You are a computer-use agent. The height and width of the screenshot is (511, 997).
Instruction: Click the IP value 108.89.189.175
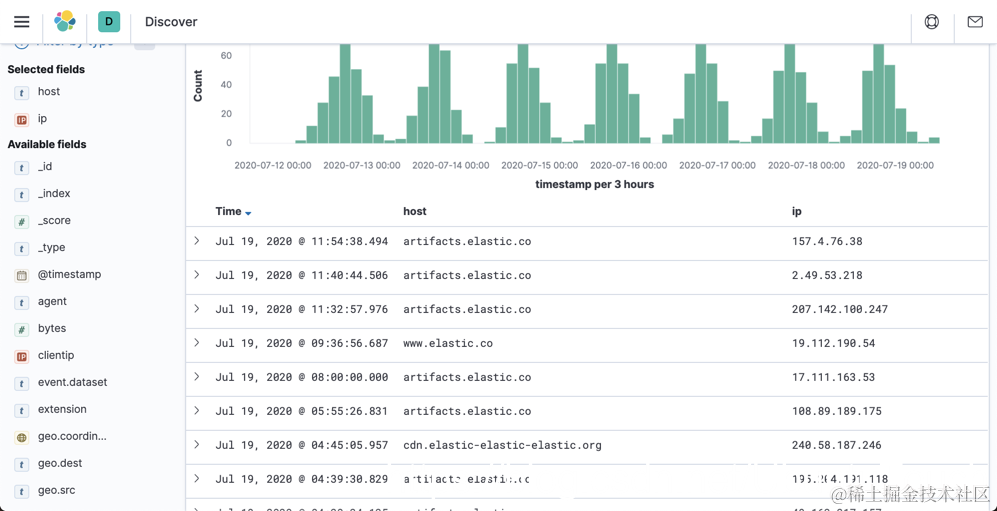pos(837,411)
